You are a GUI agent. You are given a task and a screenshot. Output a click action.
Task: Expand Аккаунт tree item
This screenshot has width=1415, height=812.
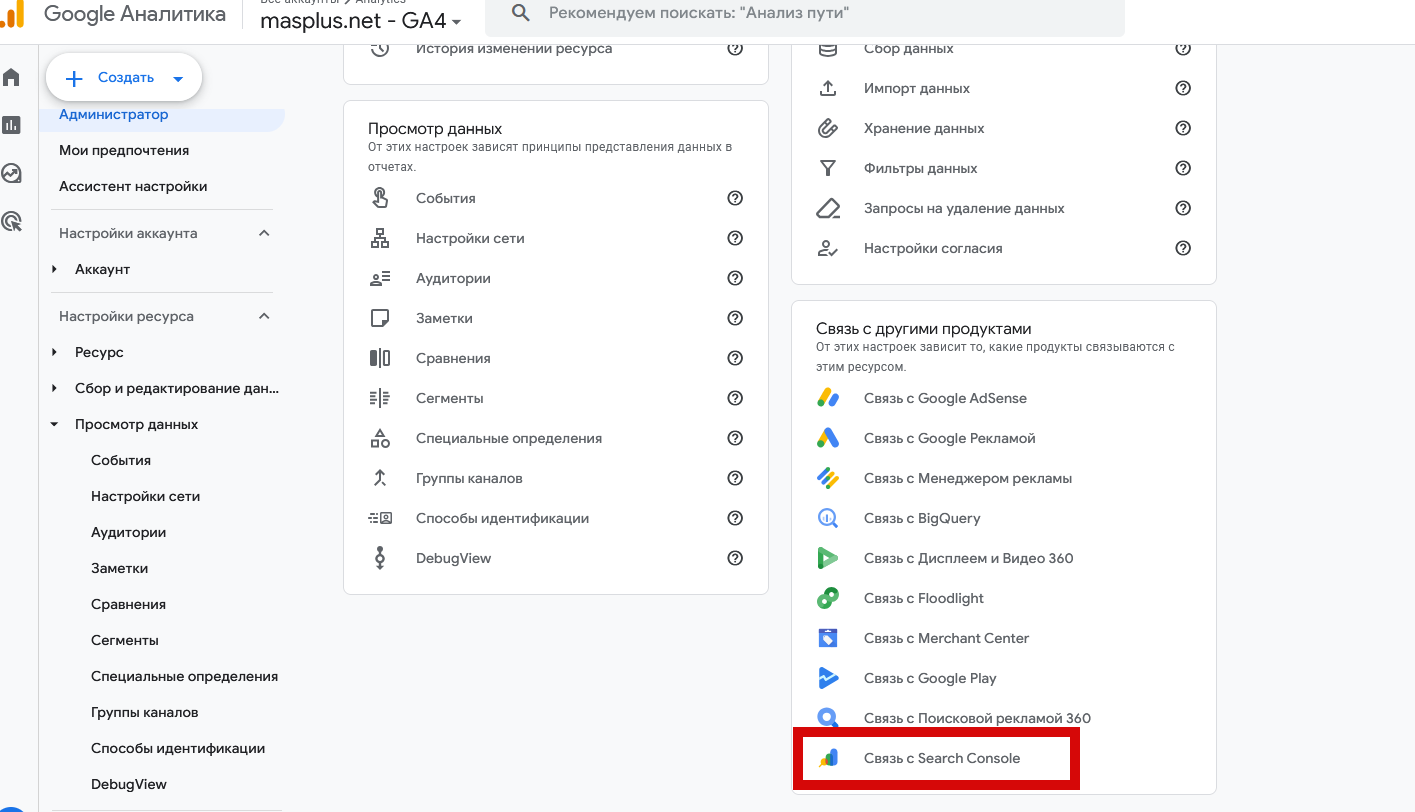tap(55, 270)
